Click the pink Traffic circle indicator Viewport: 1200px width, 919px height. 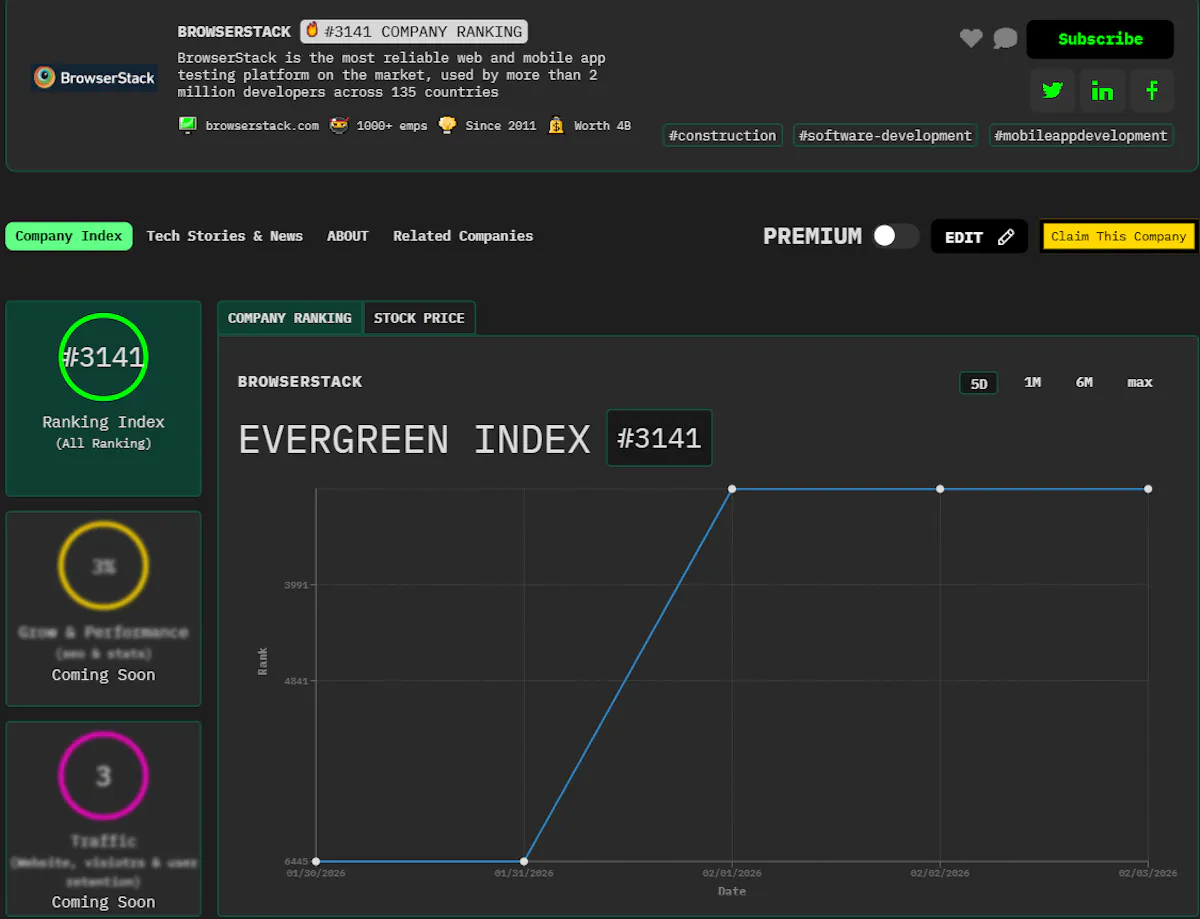tap(103, 776)
